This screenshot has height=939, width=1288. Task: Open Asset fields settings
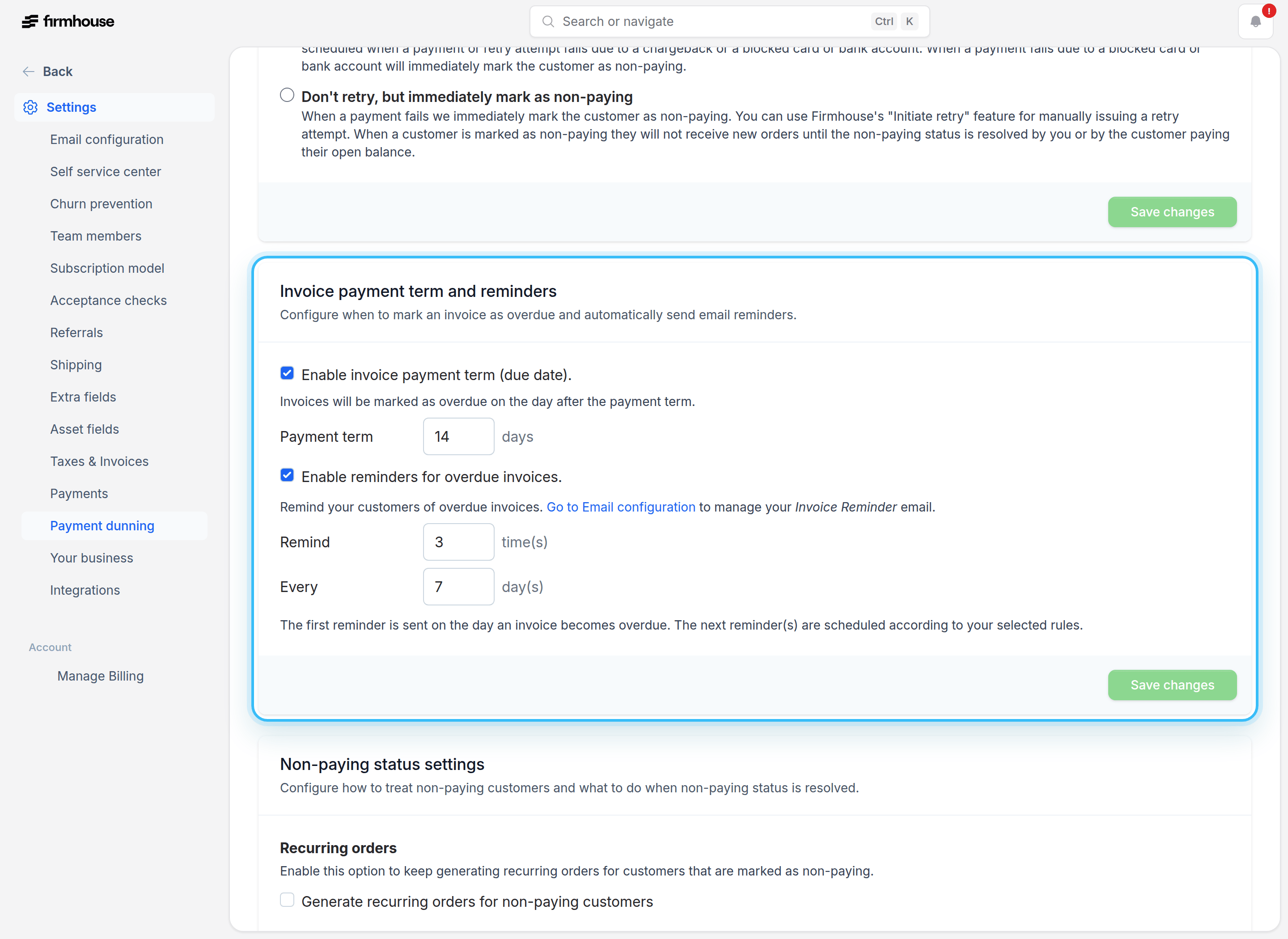click(x=85, y=429)
